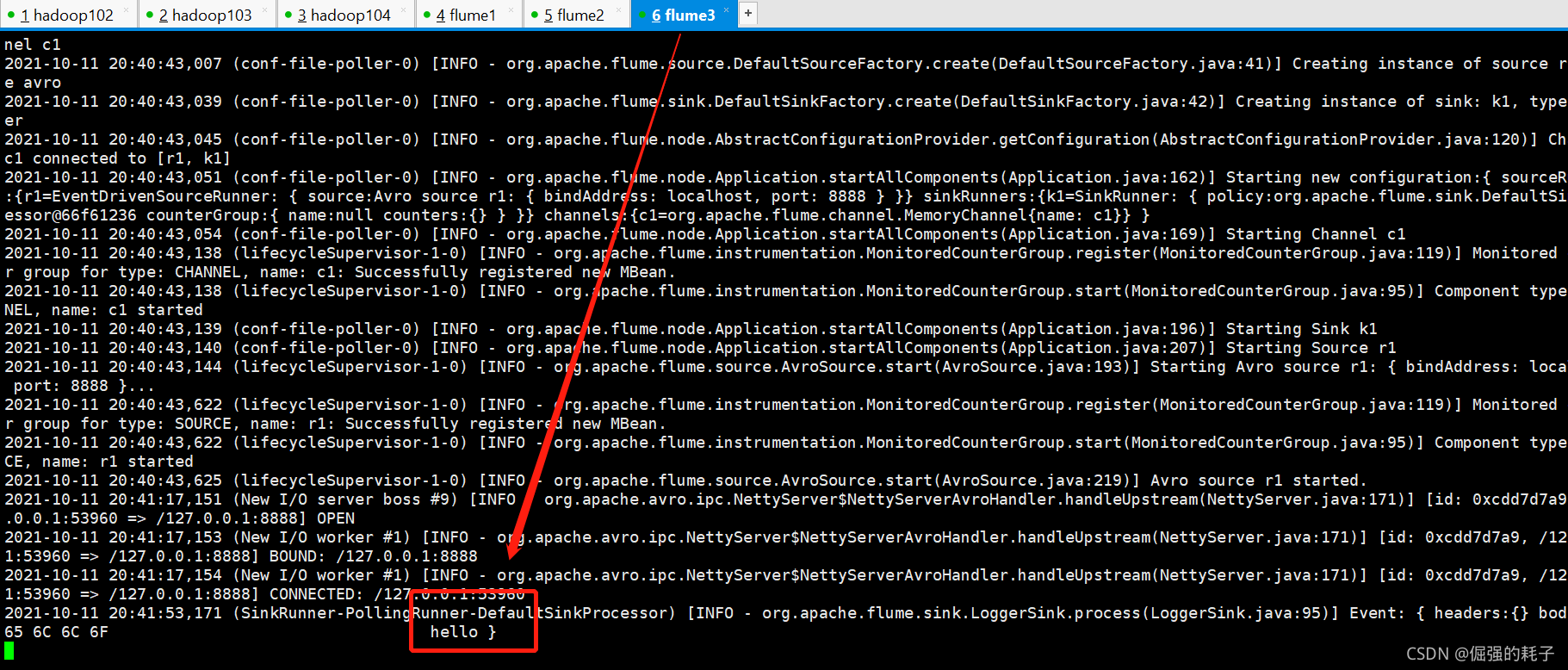Switch to the hadoop102 session tab
This screenshot has width=1568, height=670.
click(67, 15)
